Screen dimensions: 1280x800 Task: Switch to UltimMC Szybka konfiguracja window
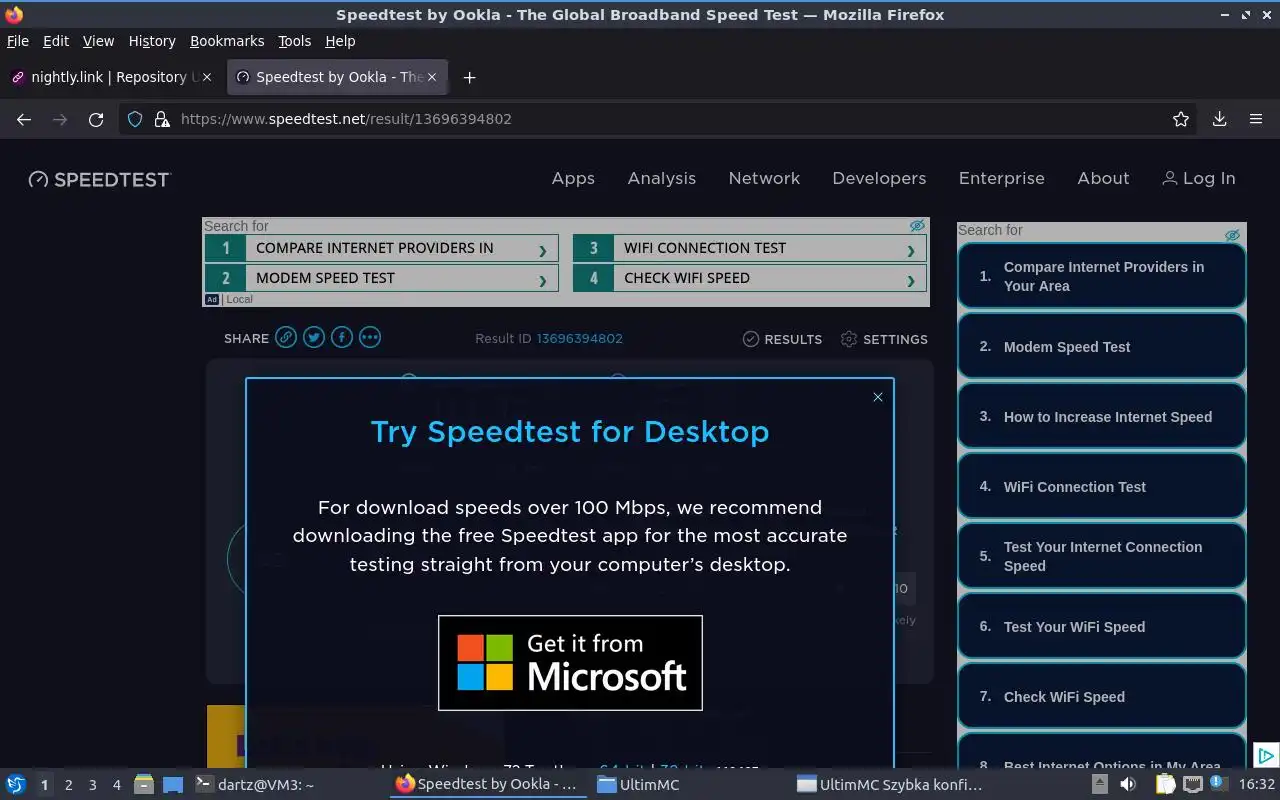(x=890, y=785)
